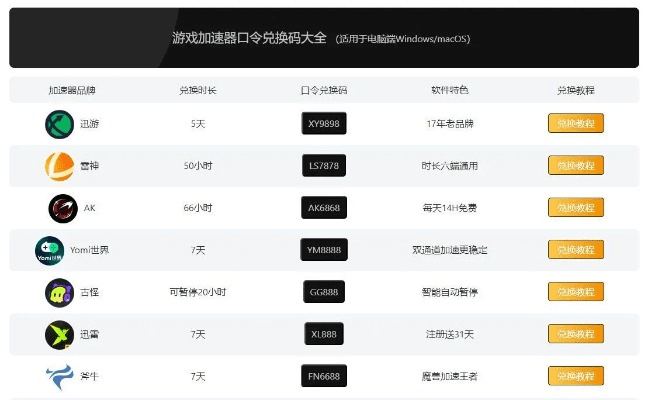Select the XY9898 redeem code
Viewport: 648px width, 400px height.
tap(324, 123)
